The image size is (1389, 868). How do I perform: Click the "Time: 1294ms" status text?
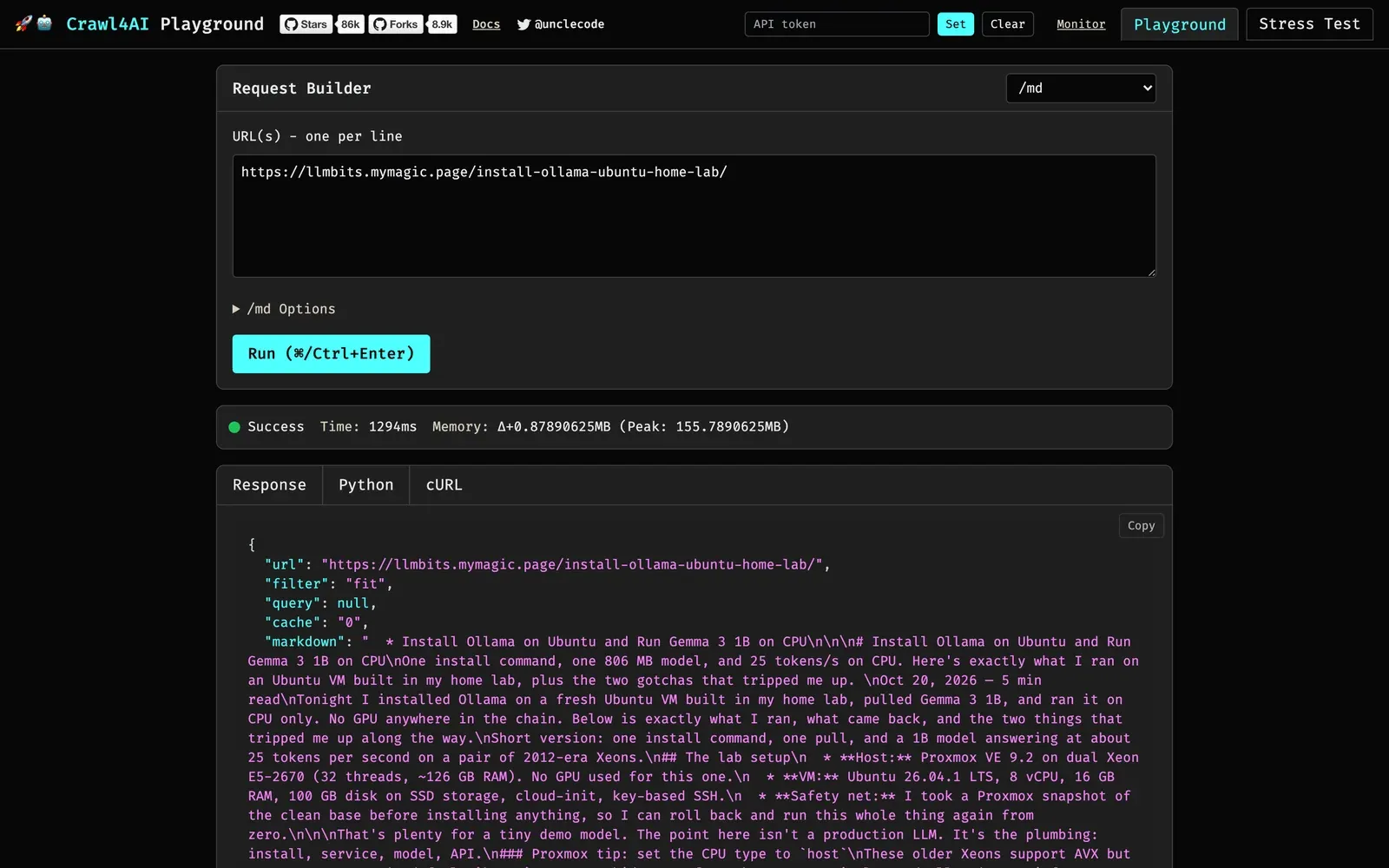tap(368, 427)
